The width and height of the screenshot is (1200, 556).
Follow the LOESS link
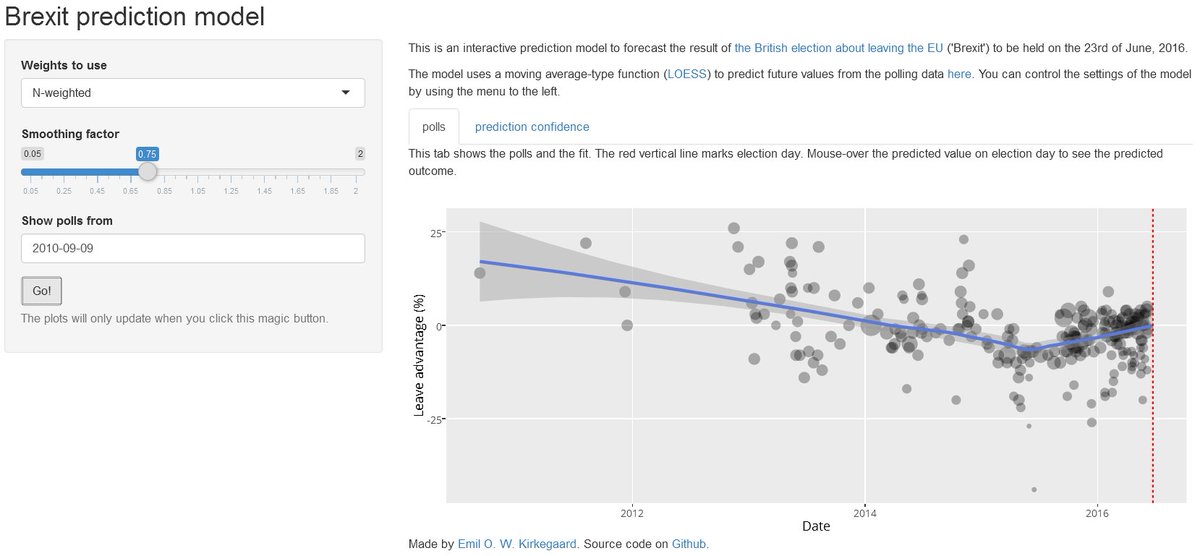click(686, 74)
